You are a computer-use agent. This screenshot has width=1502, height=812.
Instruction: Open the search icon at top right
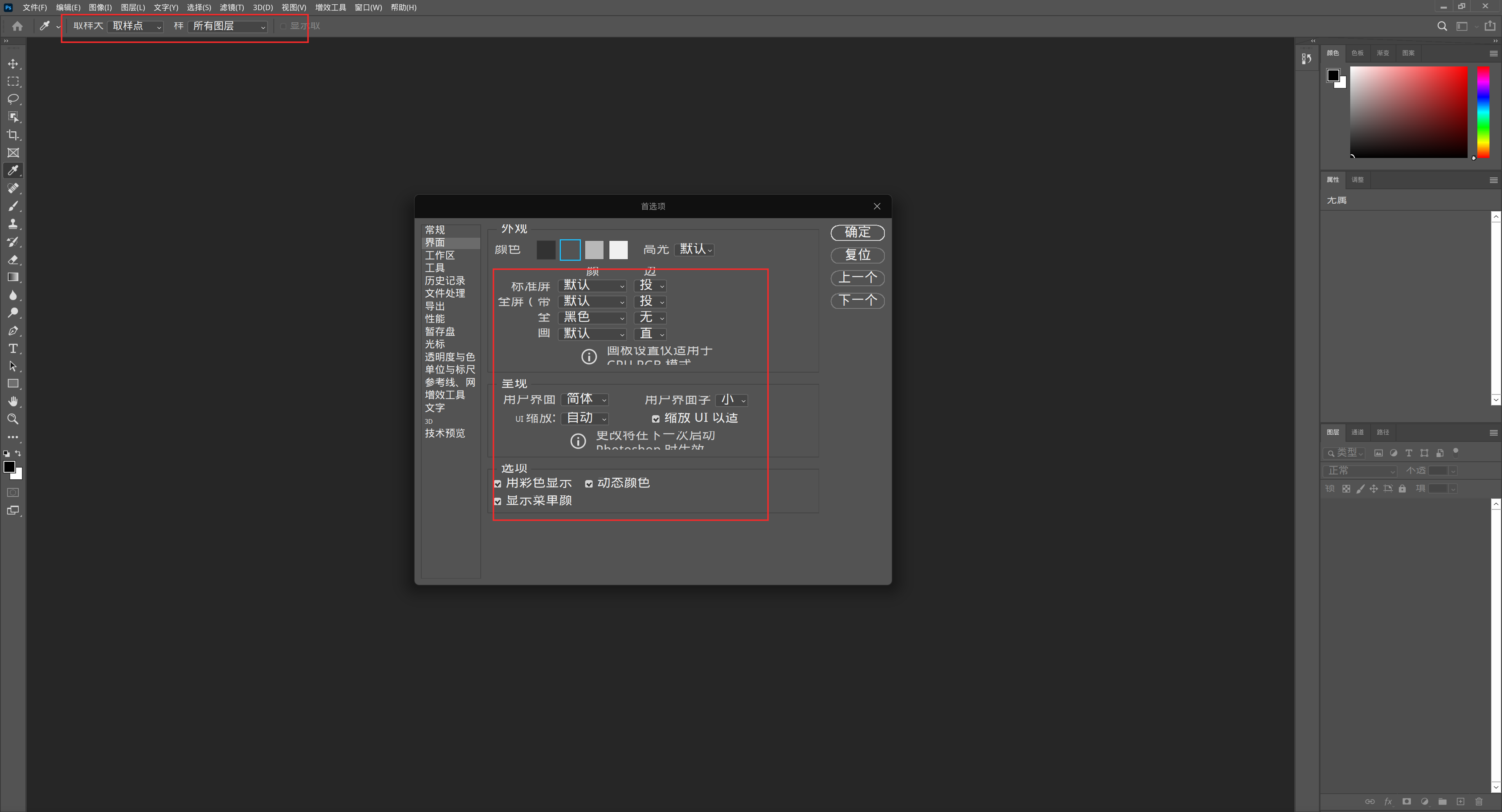coord(1442,26)
